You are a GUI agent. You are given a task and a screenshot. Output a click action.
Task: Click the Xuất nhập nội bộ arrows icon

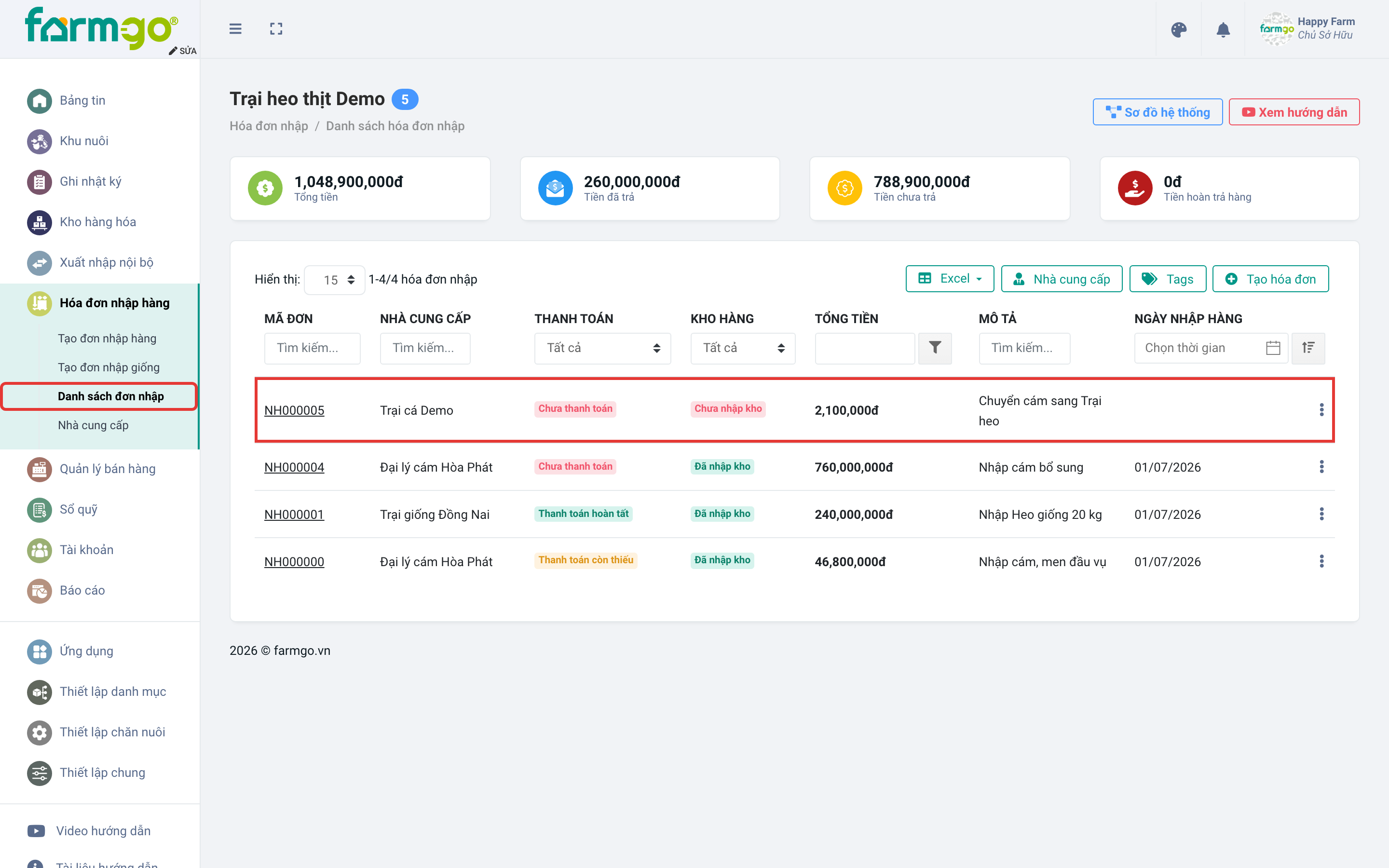(x=39, y=263)
